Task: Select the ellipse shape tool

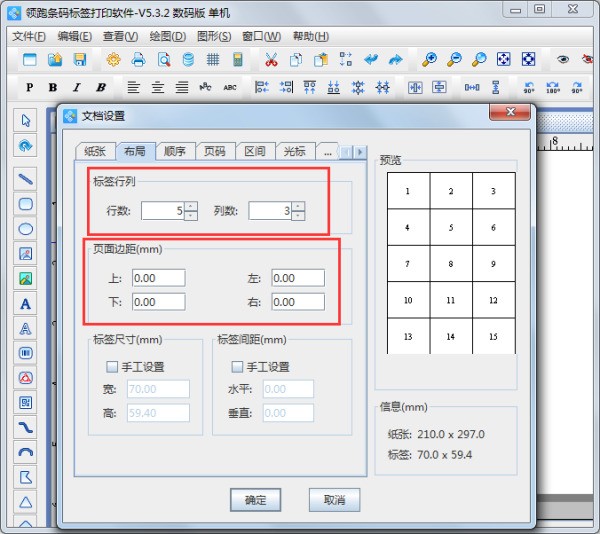Action: click(x=26, y=229)
